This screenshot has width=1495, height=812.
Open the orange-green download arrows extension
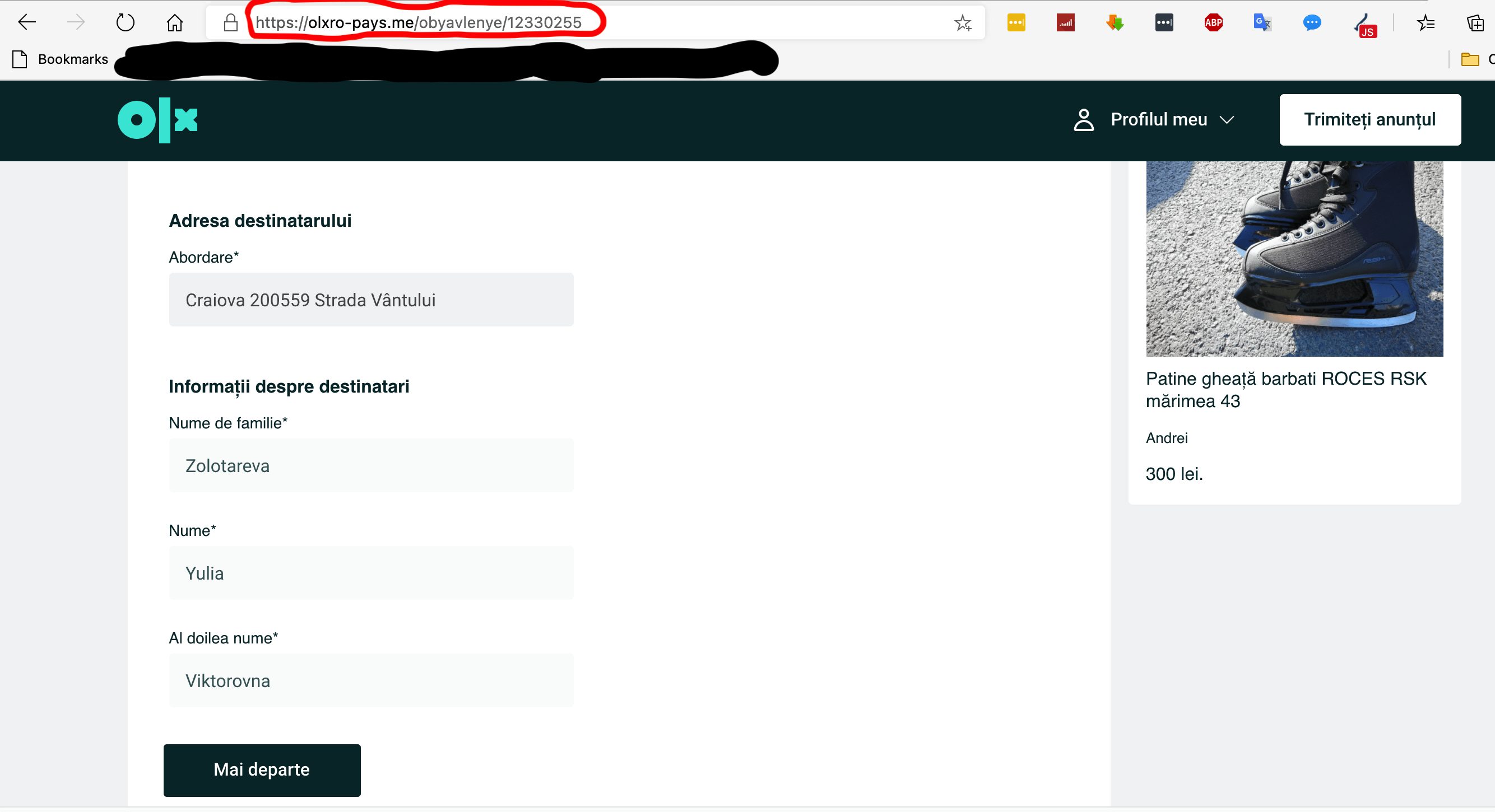click(x=1115, y=22)
